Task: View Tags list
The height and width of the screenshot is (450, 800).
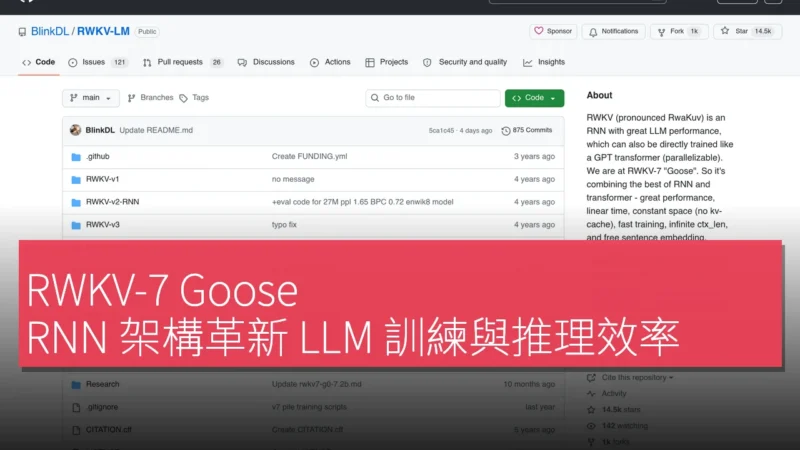Action: tap(194, 98)
